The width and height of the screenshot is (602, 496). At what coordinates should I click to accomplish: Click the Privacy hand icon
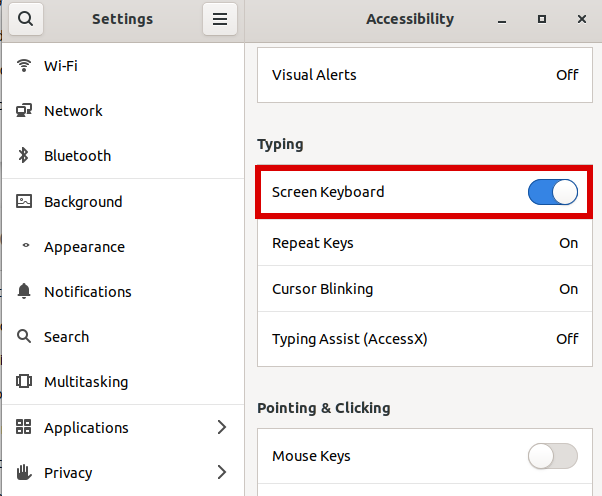coord(24,472)
